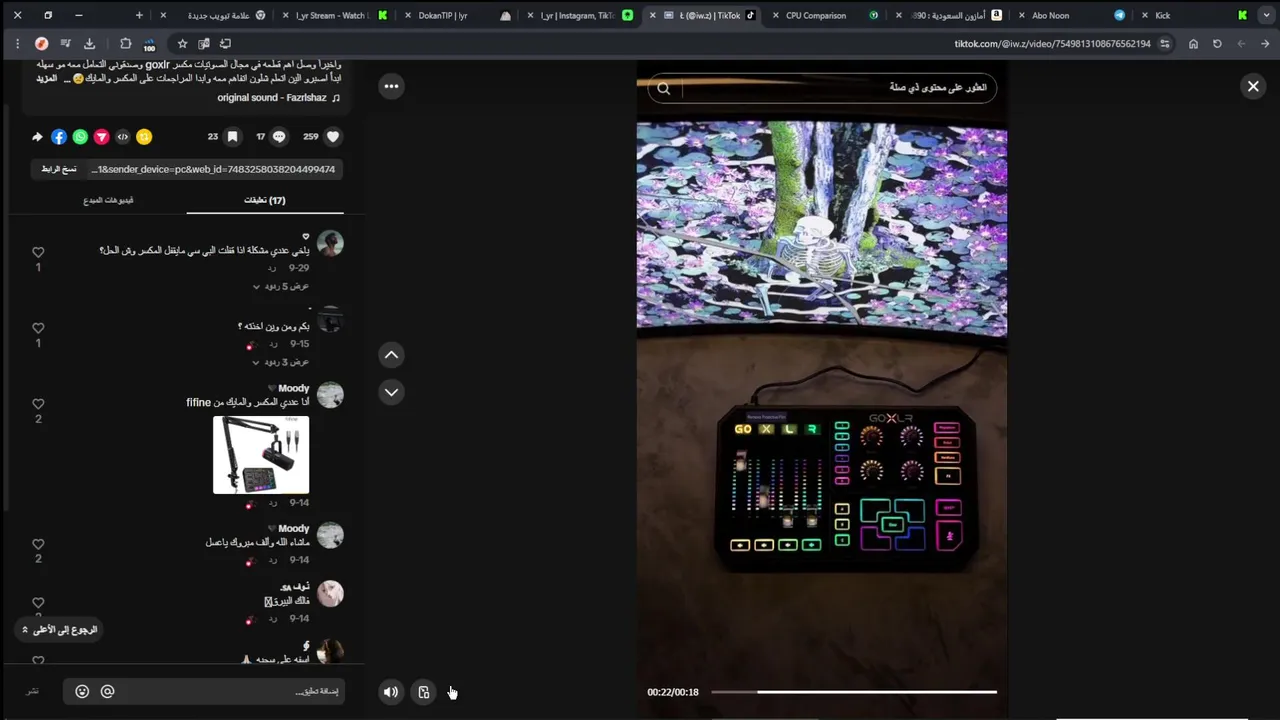Image resolution: width=1280 pixels, height=720 pixels.
Task: Go to previous video with up chevron
Action: [x=391, y=355]
